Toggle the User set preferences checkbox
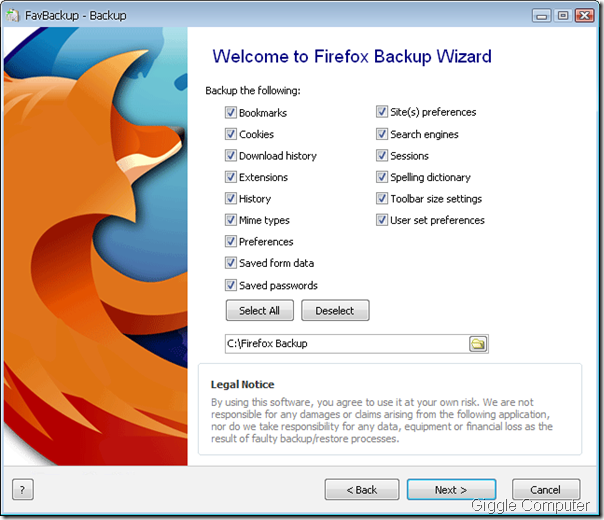Image resolution: width=604 pixels, height=520 pixels. pos(381,220)
